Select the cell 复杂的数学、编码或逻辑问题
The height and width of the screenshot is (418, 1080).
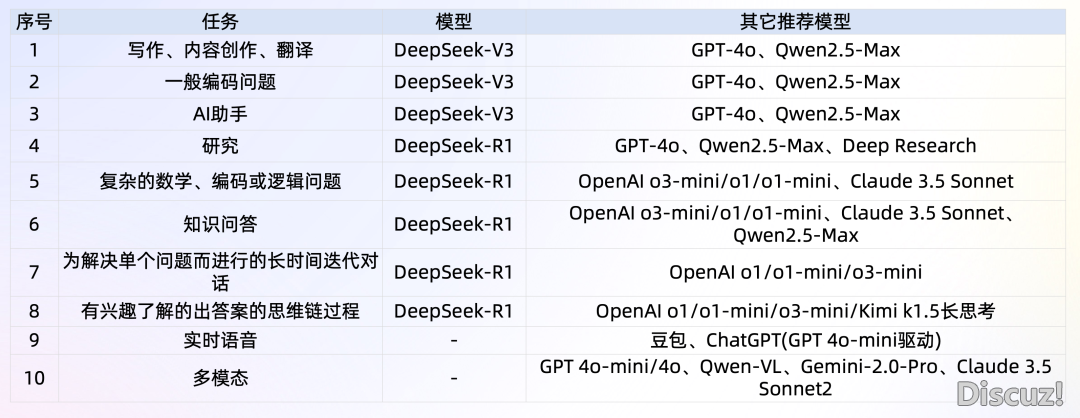(x=220, y=181)
